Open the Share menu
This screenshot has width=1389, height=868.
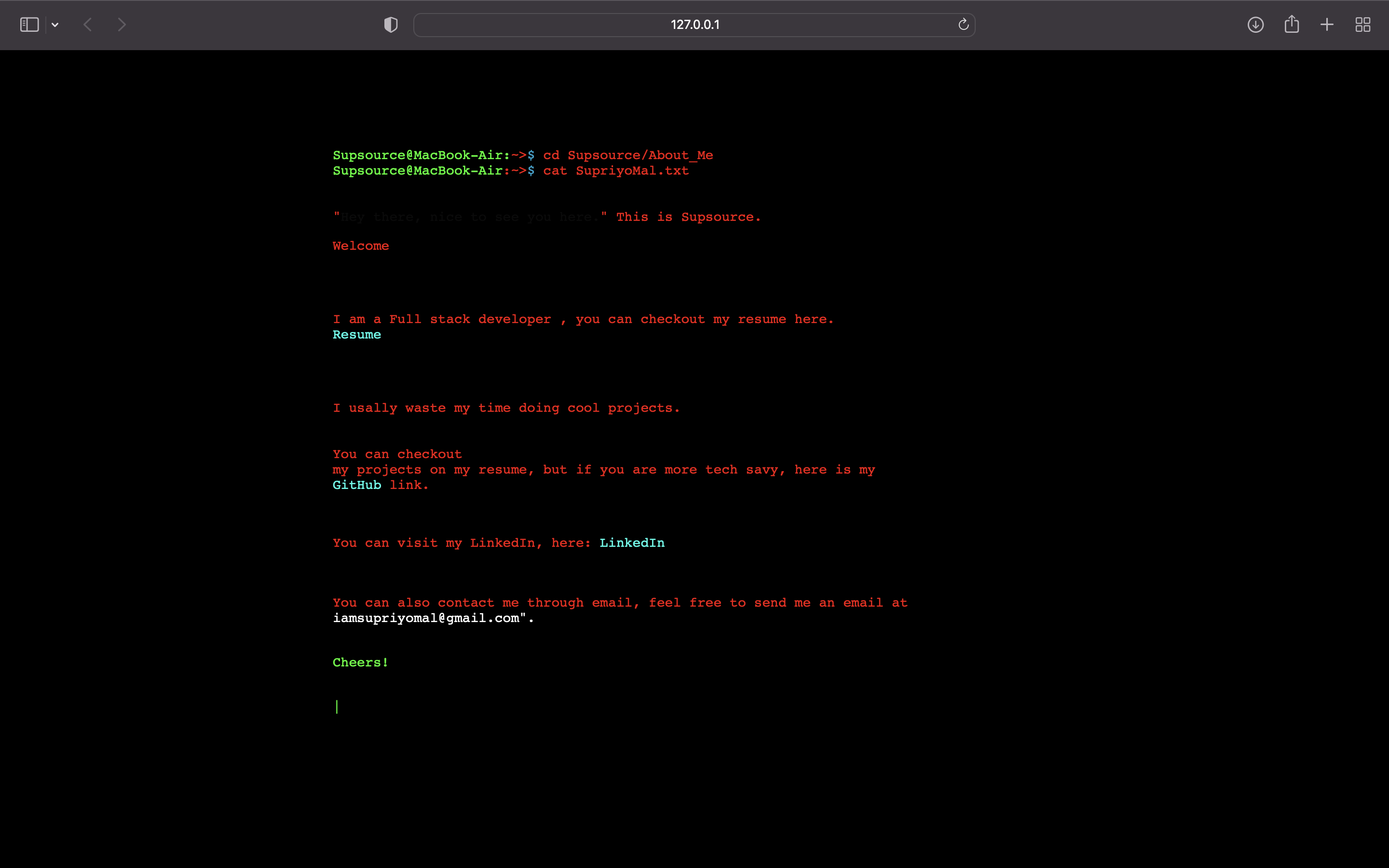click(x=1292, y=24)
